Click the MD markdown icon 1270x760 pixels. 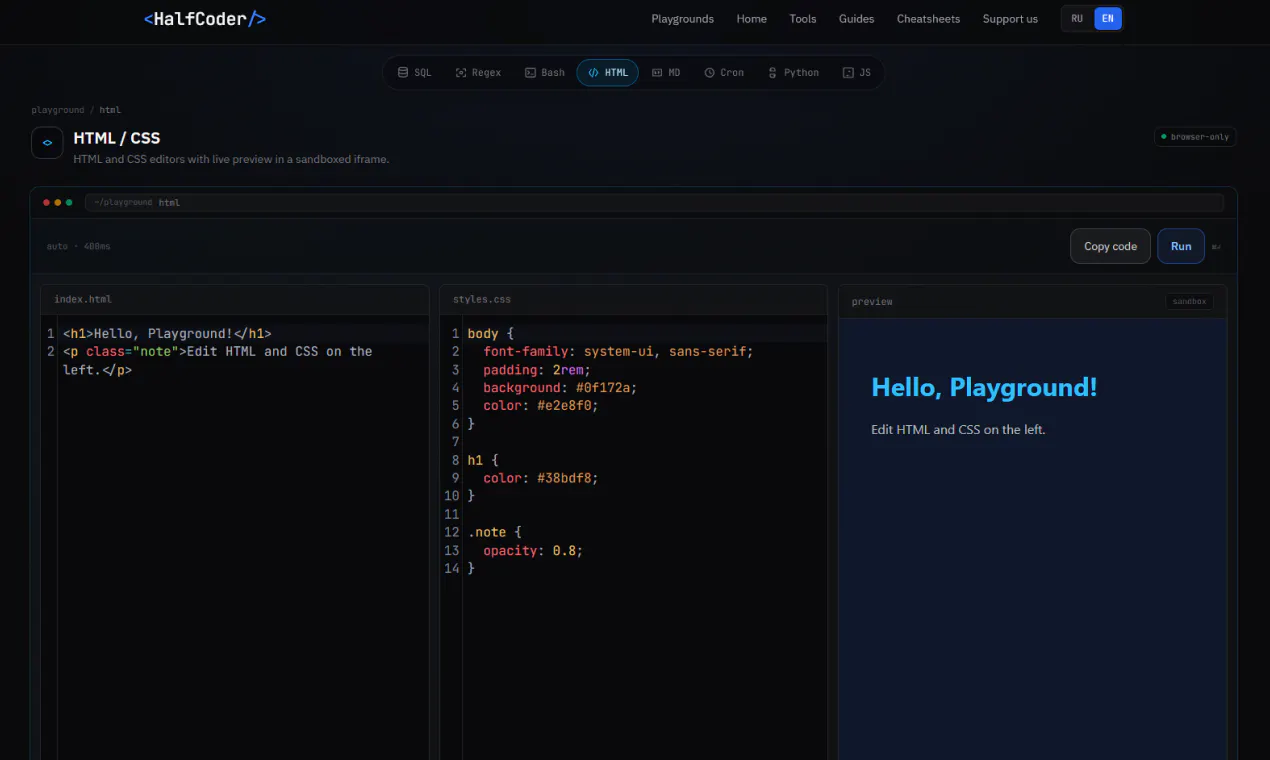pyautogui.click(x=657, y=73)
